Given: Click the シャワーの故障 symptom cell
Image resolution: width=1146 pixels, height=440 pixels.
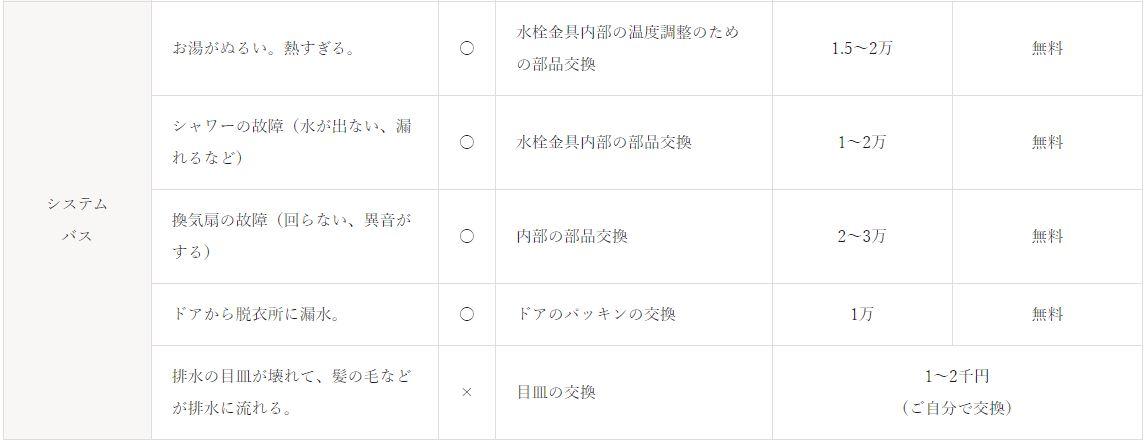Looking at the screenshot, I should click(292, 142).
